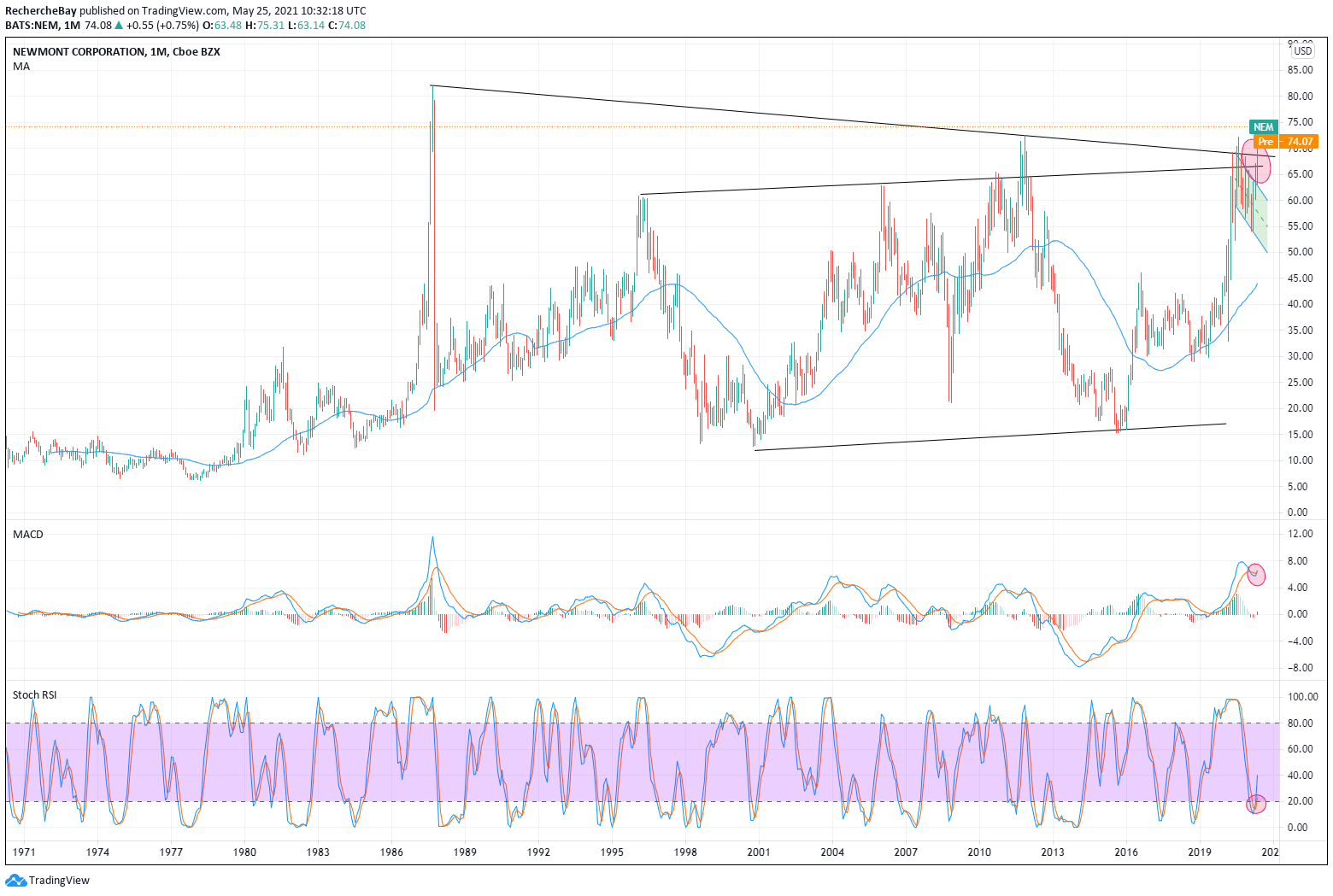Click the 20.00 Stoch RSI axis label
1333x896 pixels.
click(x=1300, y=801)
